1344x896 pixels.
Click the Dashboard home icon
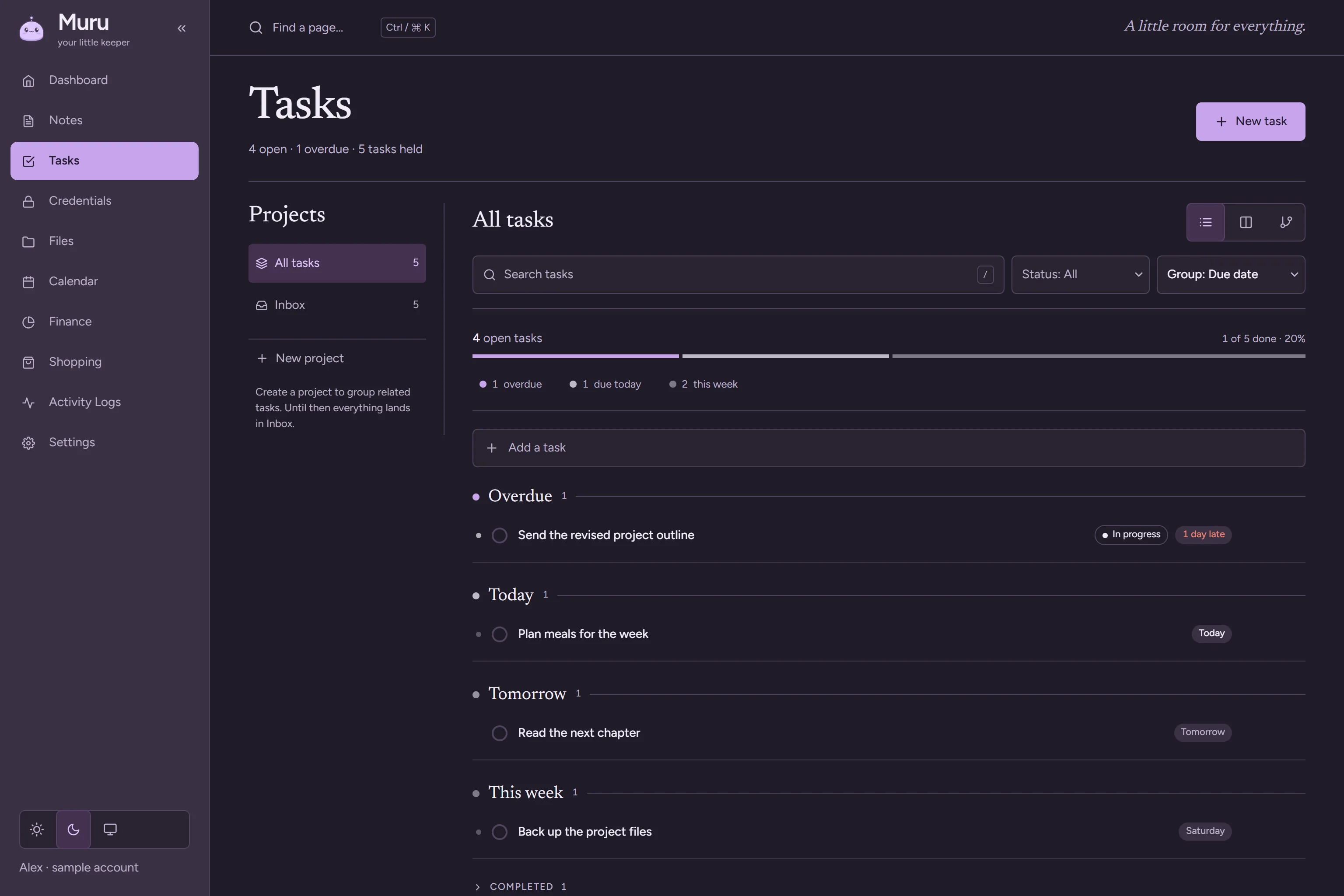[x=28, y=80]
